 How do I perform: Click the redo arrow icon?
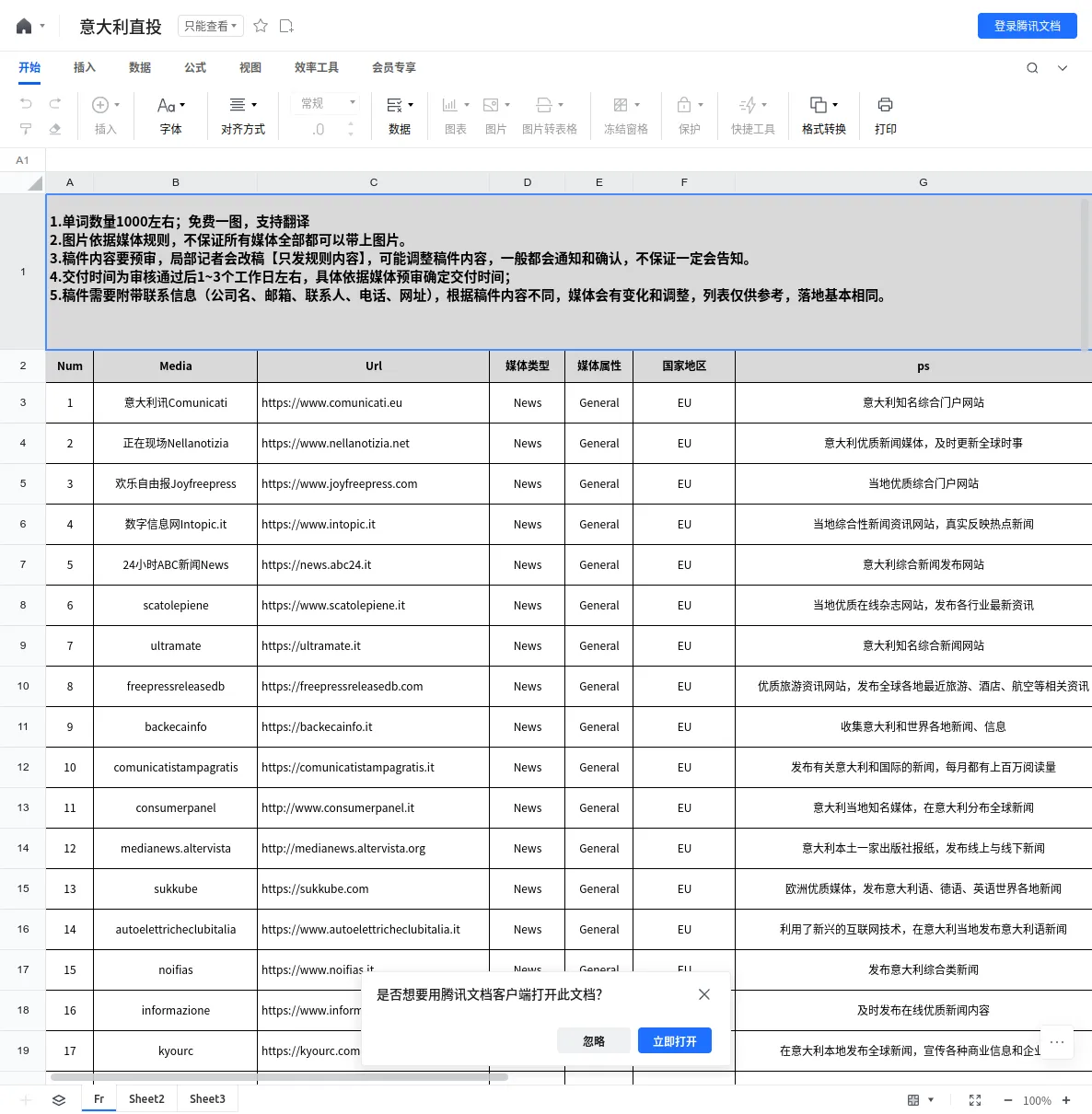(x=55, y=103)
